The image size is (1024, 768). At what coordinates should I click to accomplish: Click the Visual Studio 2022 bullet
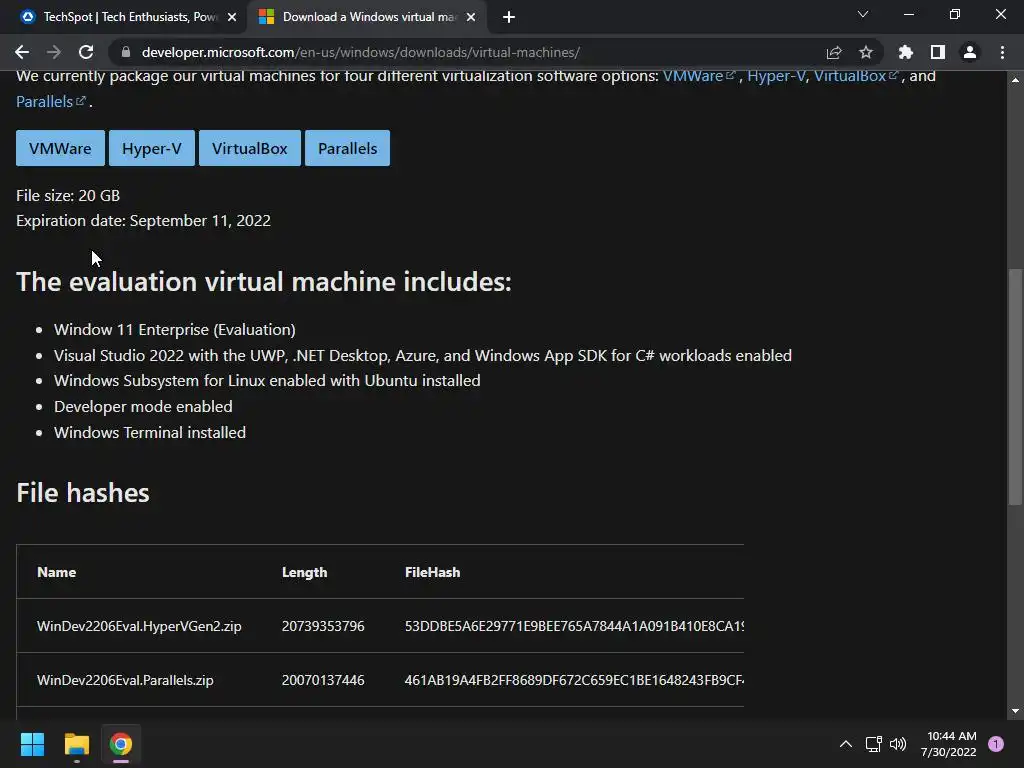[423, 355]
